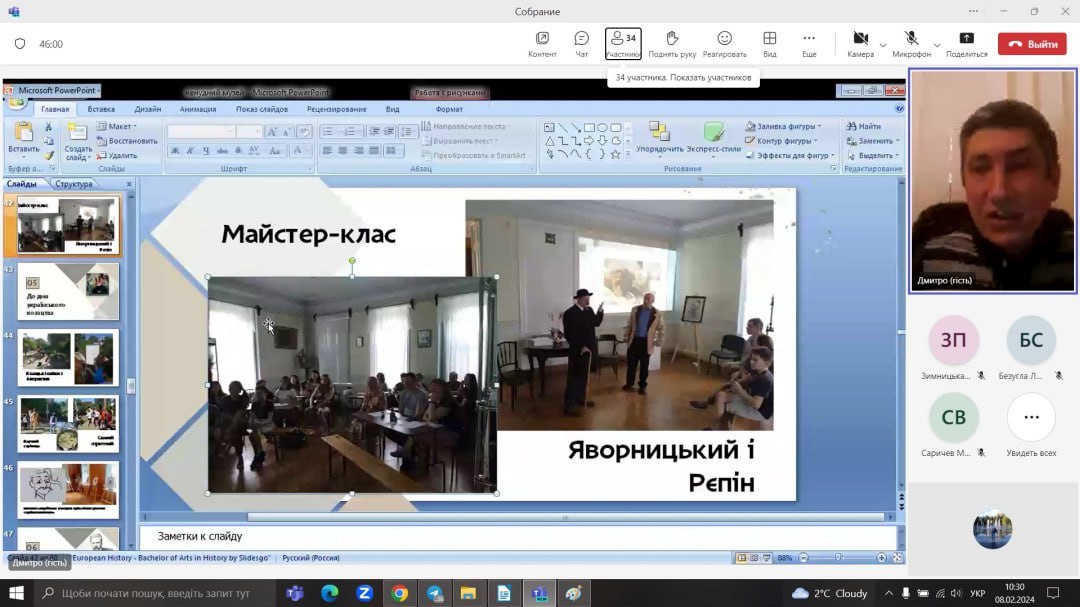This screenshot has width=1080, height=607.
Task: Show the Участники list
Action: [x=623, y=44]
